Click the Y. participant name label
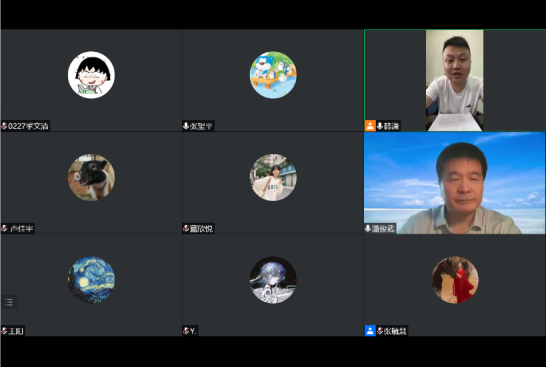 (193, 331)
